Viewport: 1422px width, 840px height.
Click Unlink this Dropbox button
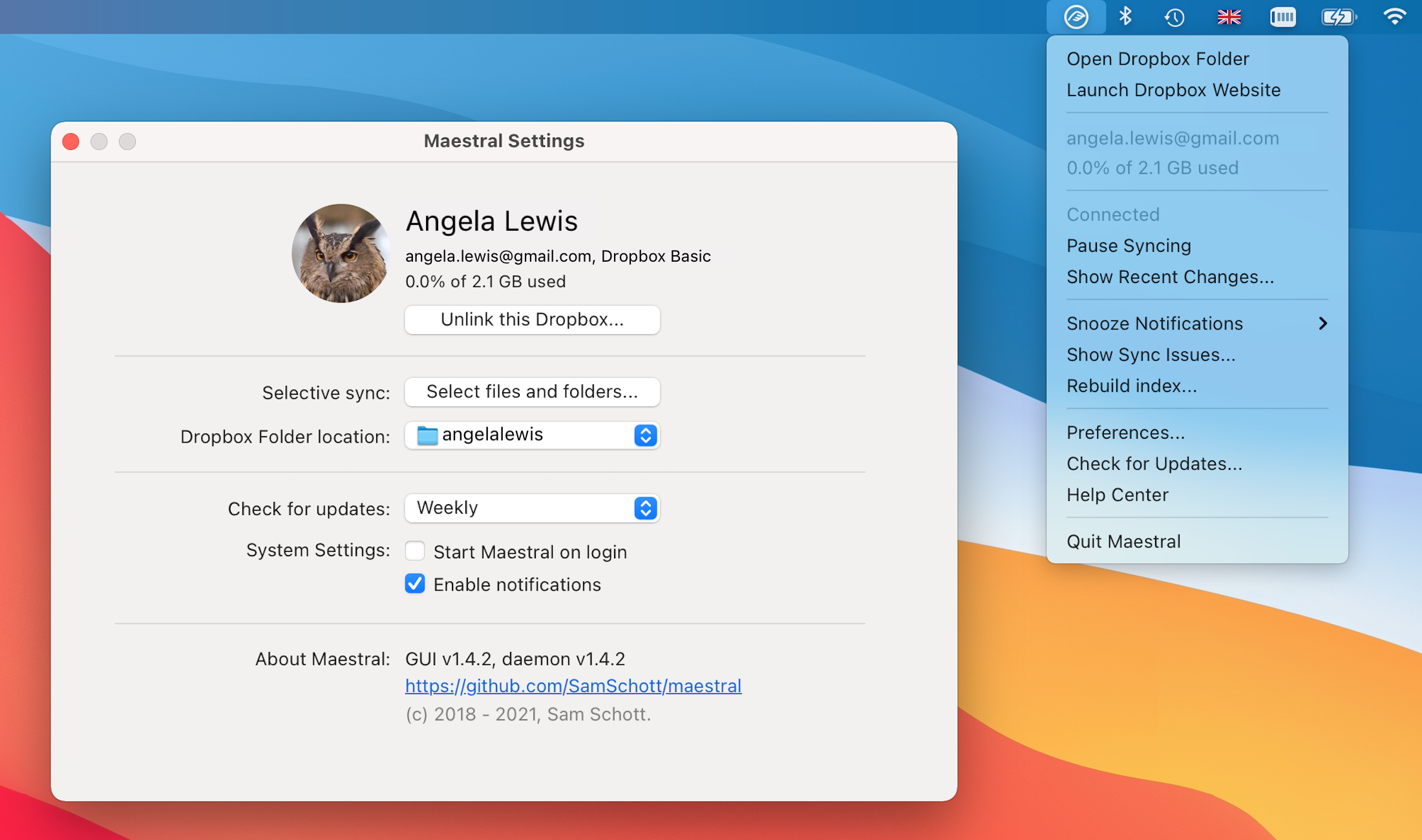pos(532,319)
